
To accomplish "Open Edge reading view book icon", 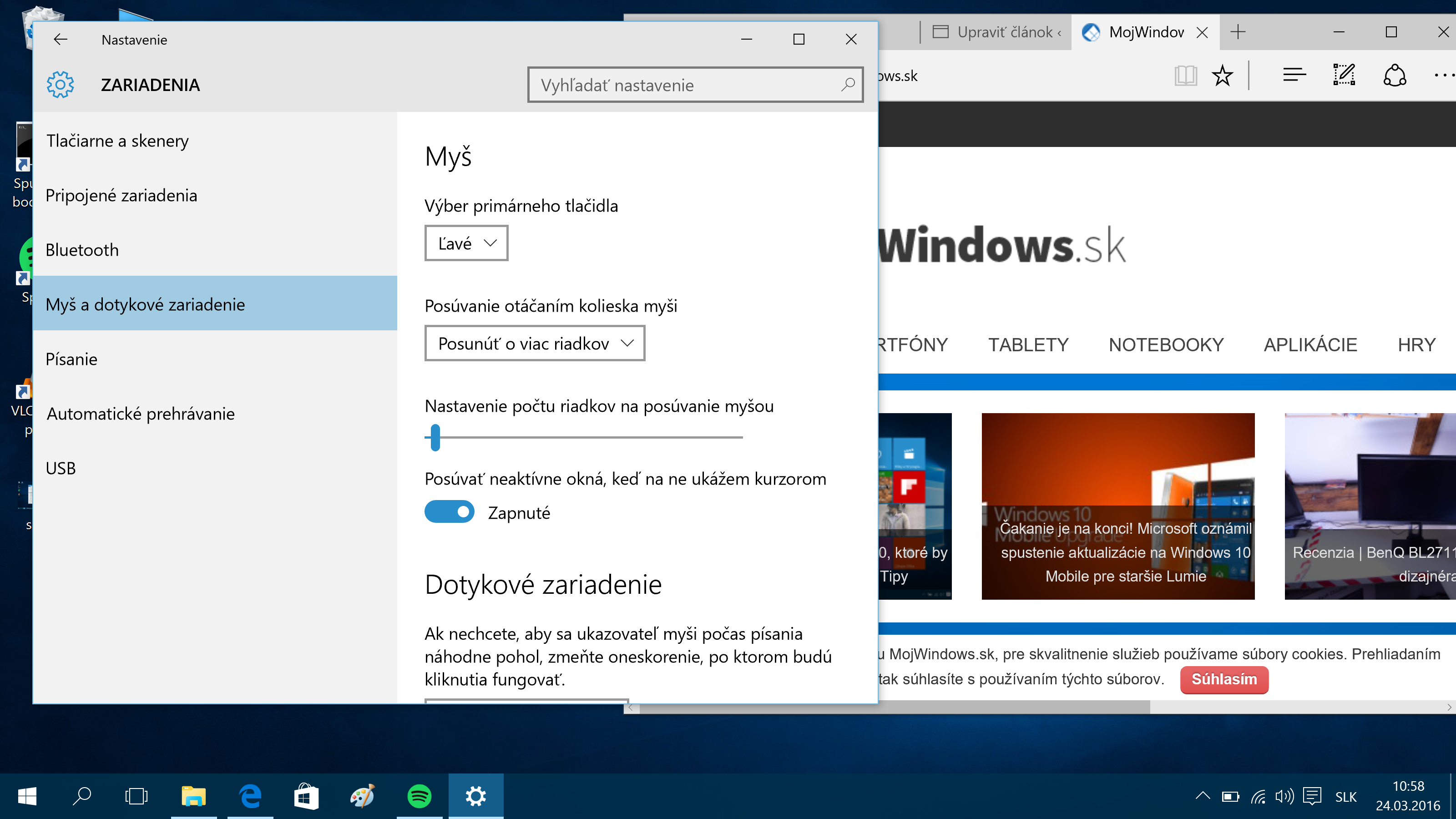I will click(x=1185, y=76).
